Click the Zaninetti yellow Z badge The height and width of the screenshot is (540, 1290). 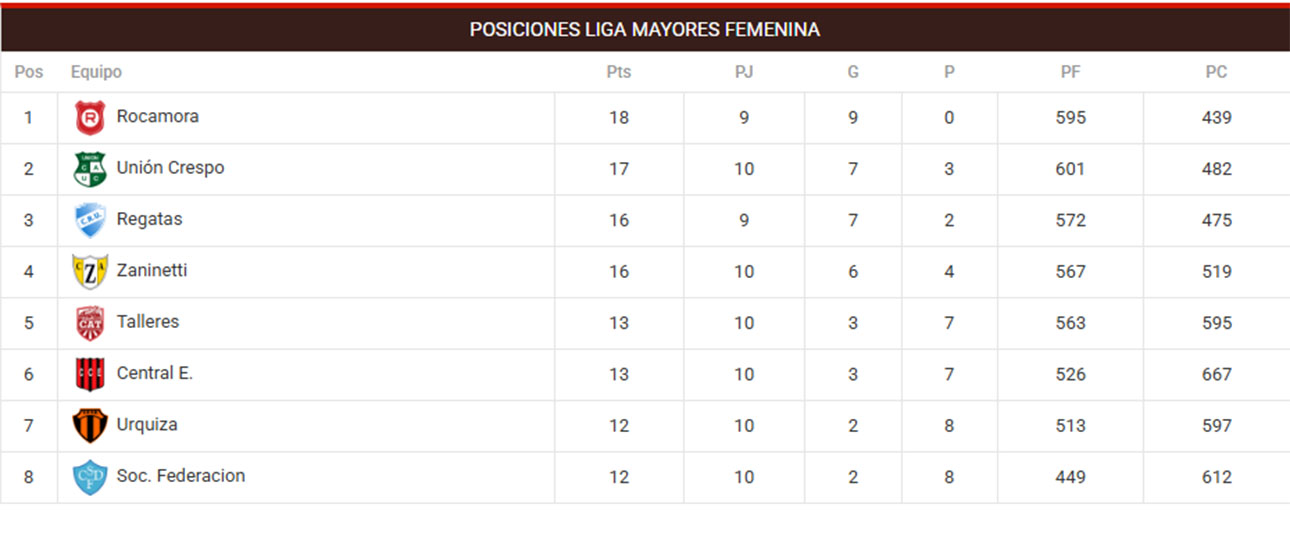click(x=90, y=272)
